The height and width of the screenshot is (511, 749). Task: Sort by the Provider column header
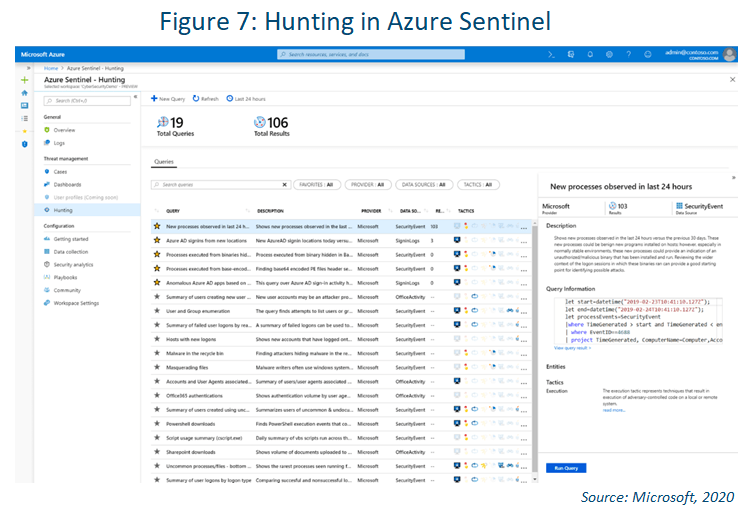(x=371, y=211)
